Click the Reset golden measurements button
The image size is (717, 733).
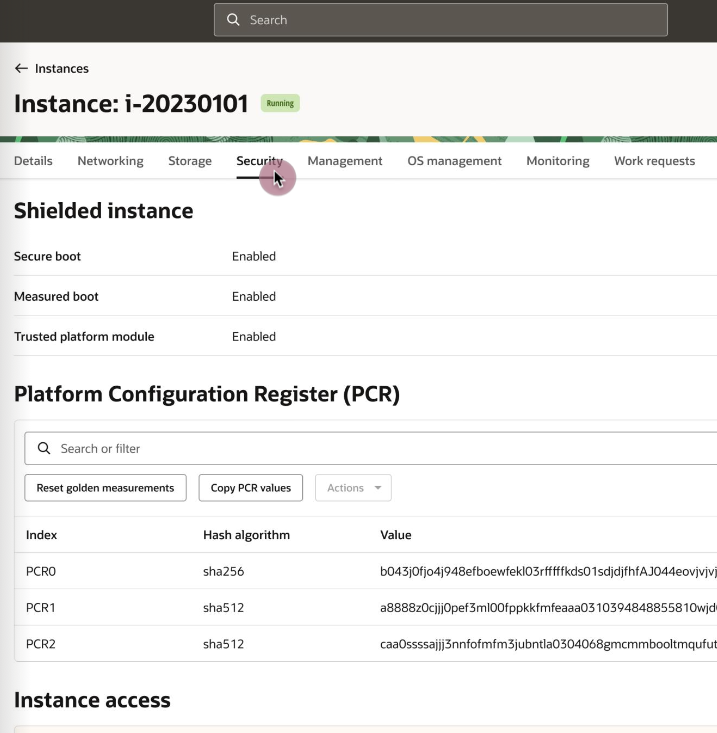pos(105,488)
